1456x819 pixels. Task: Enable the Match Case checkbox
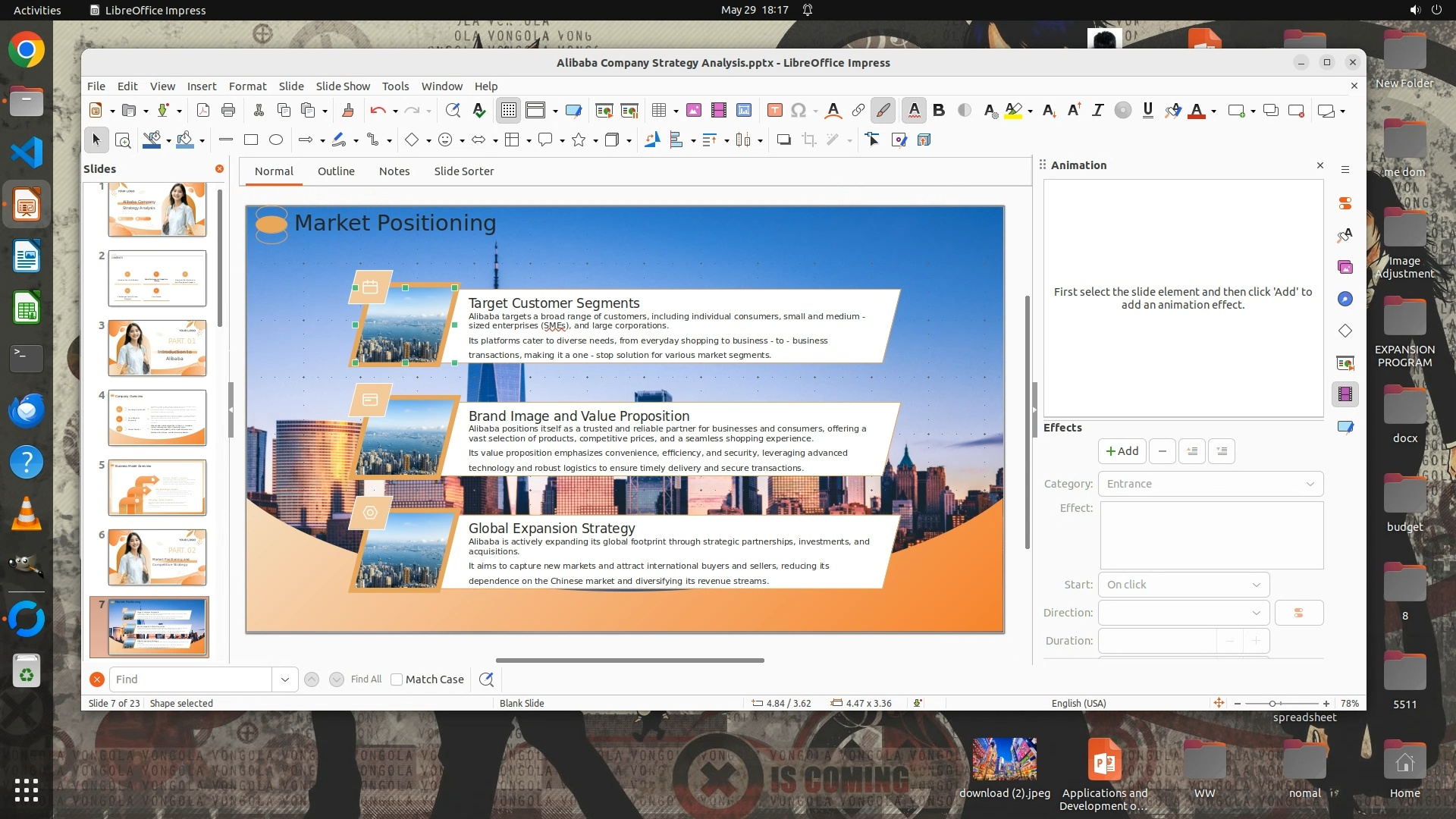pos(397,679)
